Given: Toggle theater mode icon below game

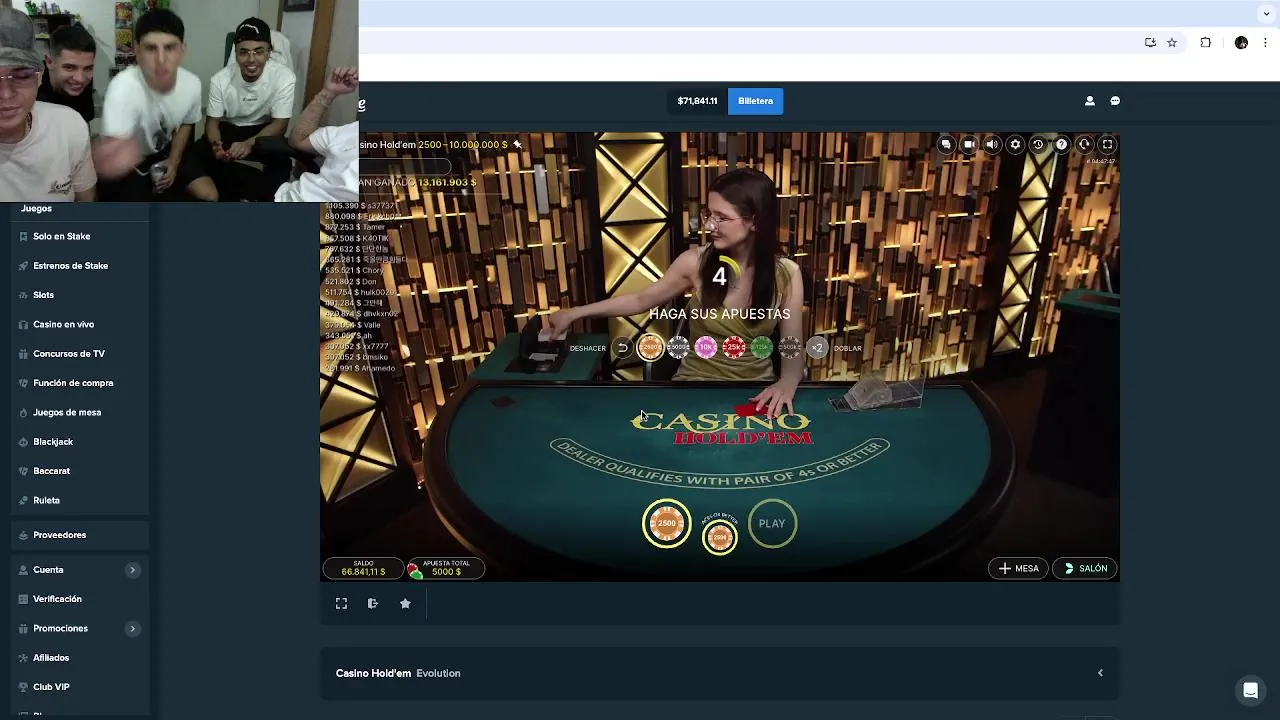Looking at the screenshot, I should click(x=373, y=603).
